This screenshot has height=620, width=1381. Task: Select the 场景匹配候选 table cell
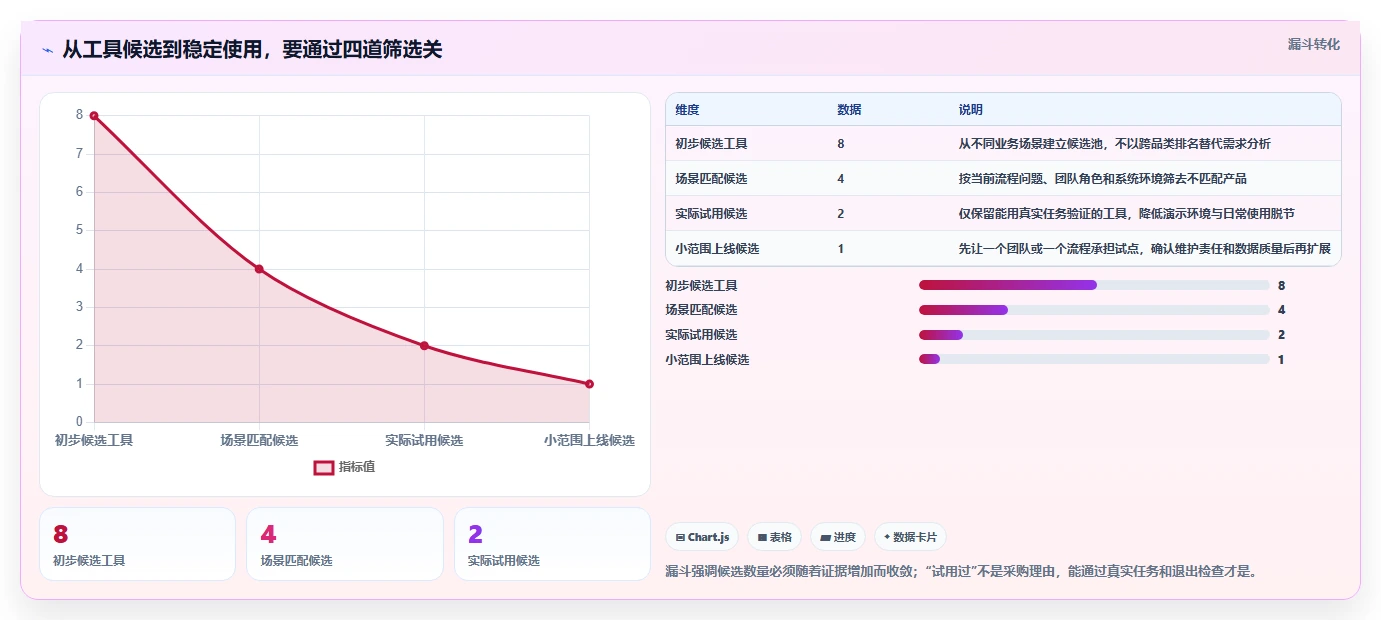coord(711,179)
